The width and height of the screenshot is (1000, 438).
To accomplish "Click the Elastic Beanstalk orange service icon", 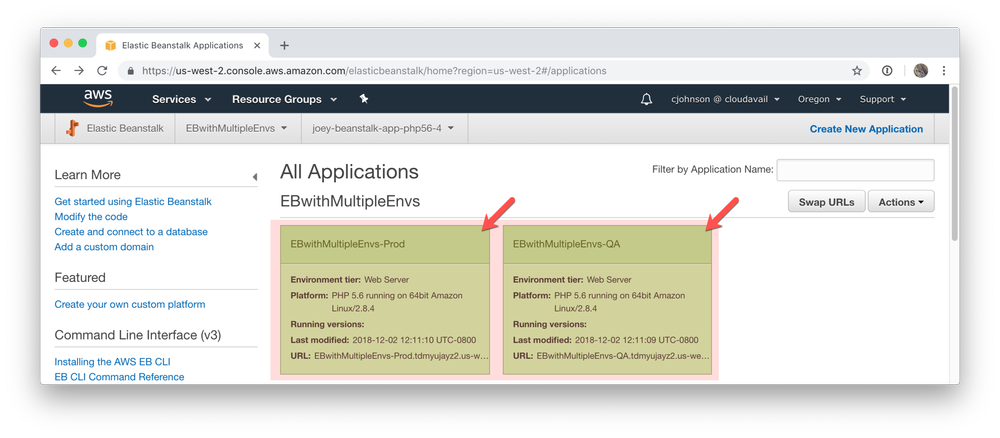I will (73, 128).
